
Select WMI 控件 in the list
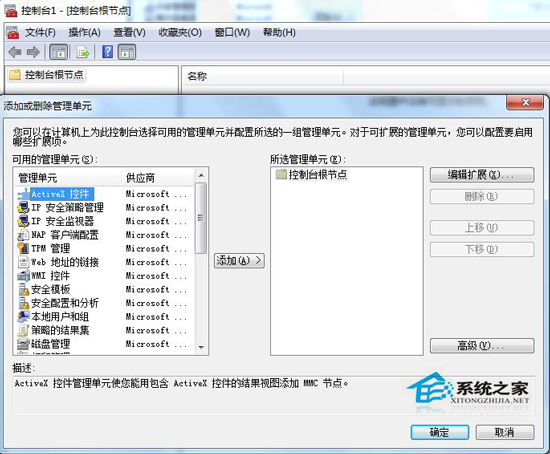click(x=51, y=276)
